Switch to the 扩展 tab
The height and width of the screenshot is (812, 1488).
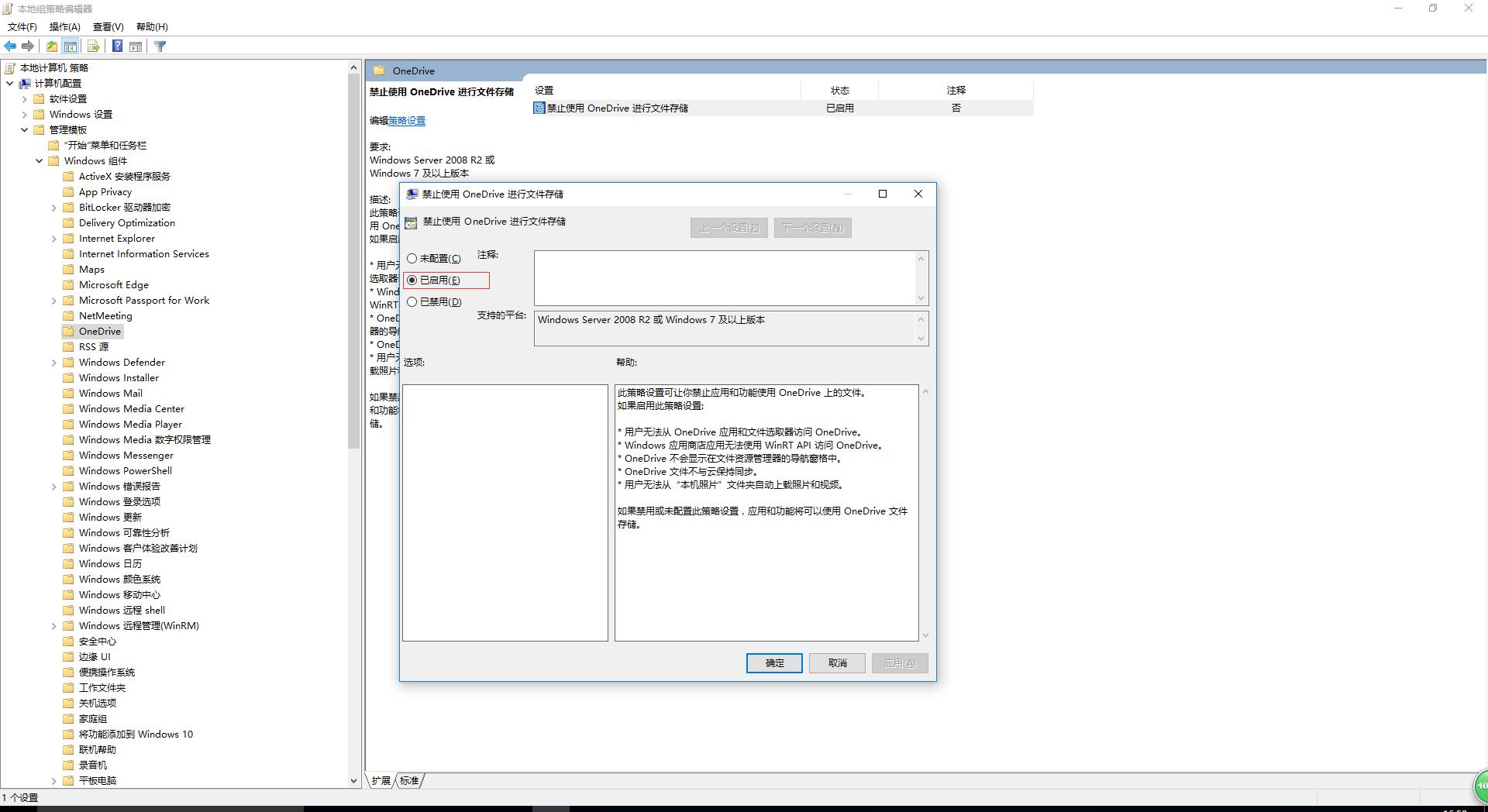pyautogui.click(x=381, y=781)
